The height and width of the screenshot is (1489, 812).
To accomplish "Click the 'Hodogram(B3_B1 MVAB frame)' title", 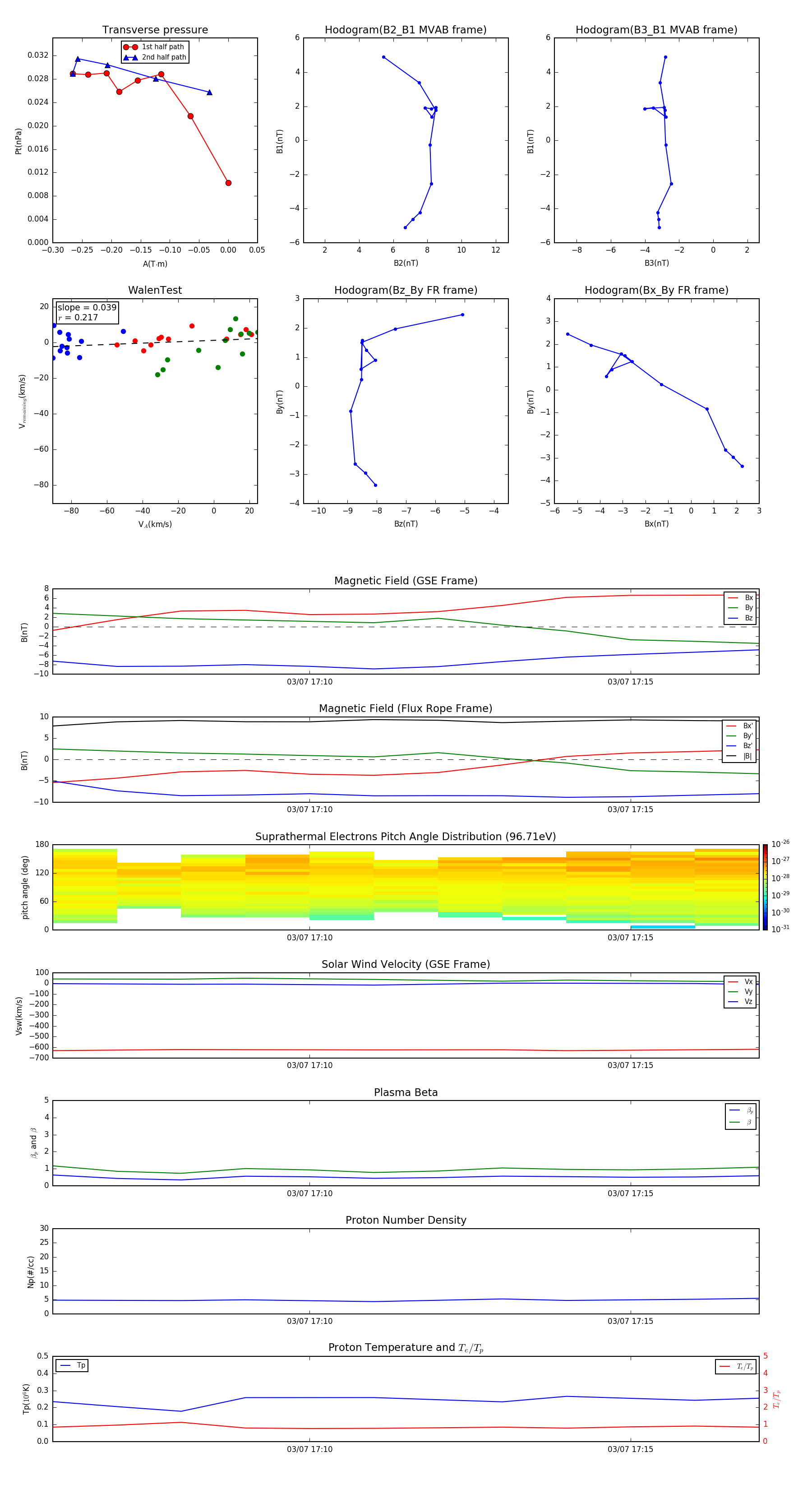I will pyautogui.click(x=656, y=30).
